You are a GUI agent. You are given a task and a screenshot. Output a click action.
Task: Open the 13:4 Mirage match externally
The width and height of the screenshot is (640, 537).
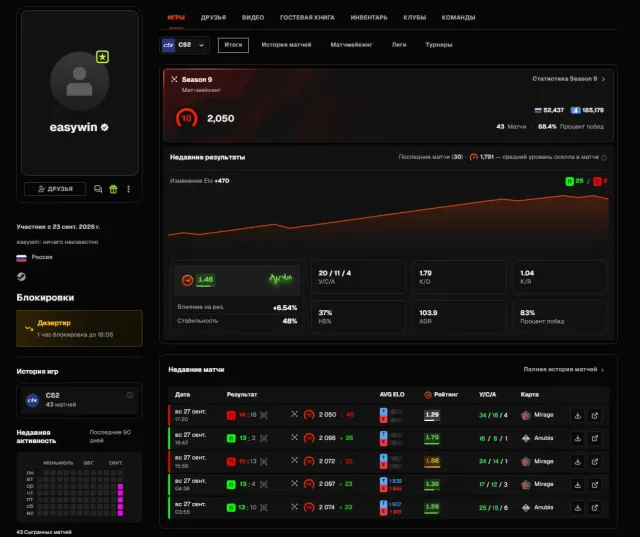(x=595, y=485)
